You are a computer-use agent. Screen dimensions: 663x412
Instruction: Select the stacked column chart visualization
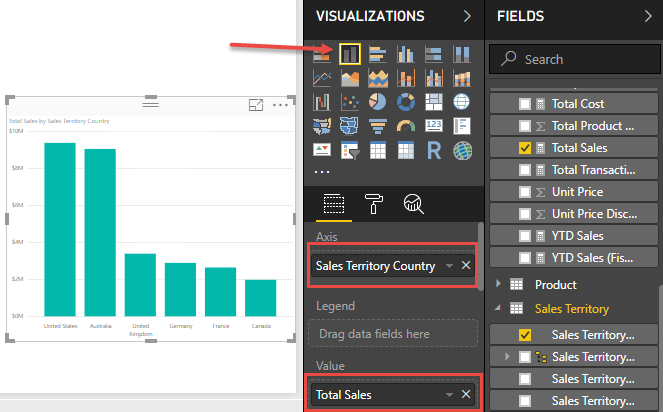click(x=350, y=54)
